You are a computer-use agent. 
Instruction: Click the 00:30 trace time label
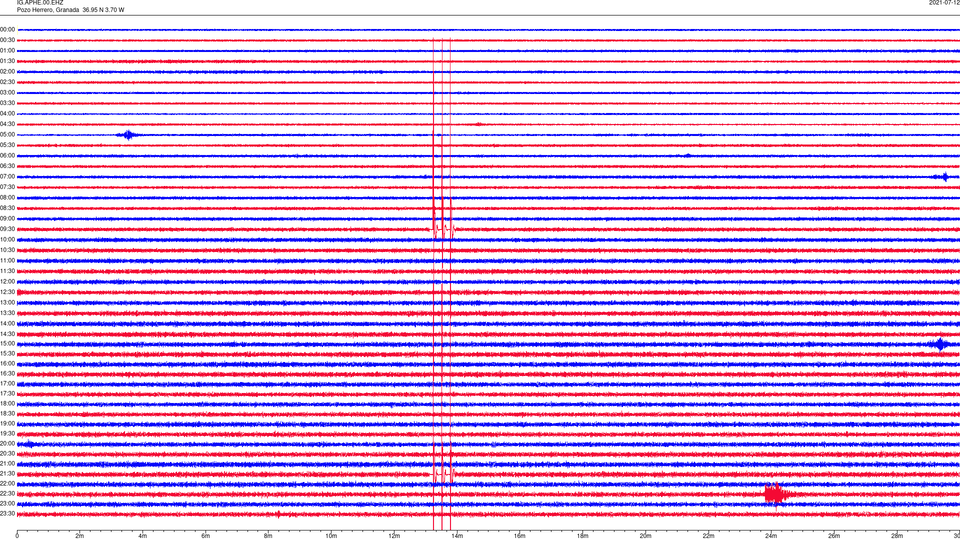coord(7,40)
